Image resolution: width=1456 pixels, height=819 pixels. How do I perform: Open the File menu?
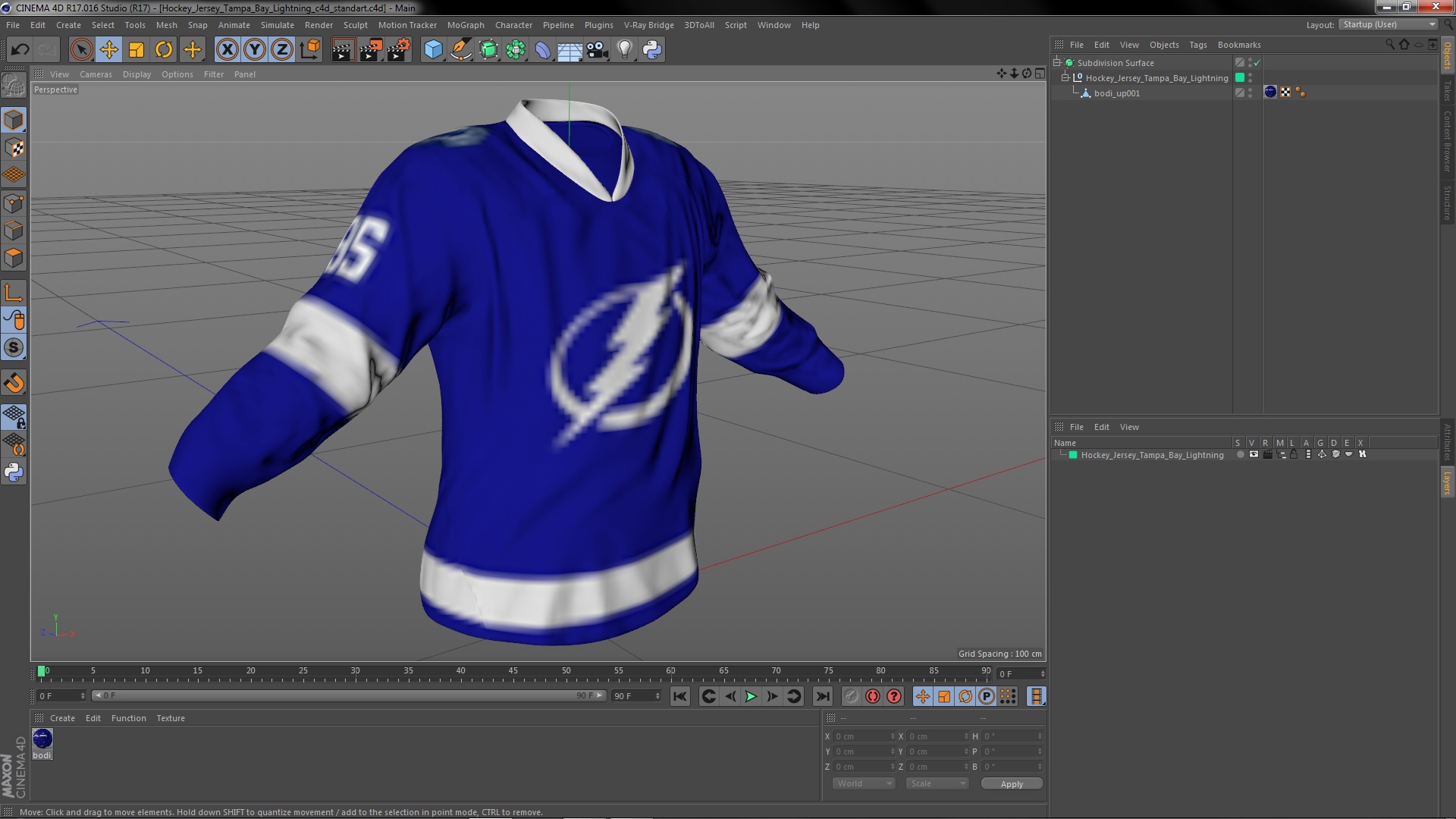click(13, 25)
